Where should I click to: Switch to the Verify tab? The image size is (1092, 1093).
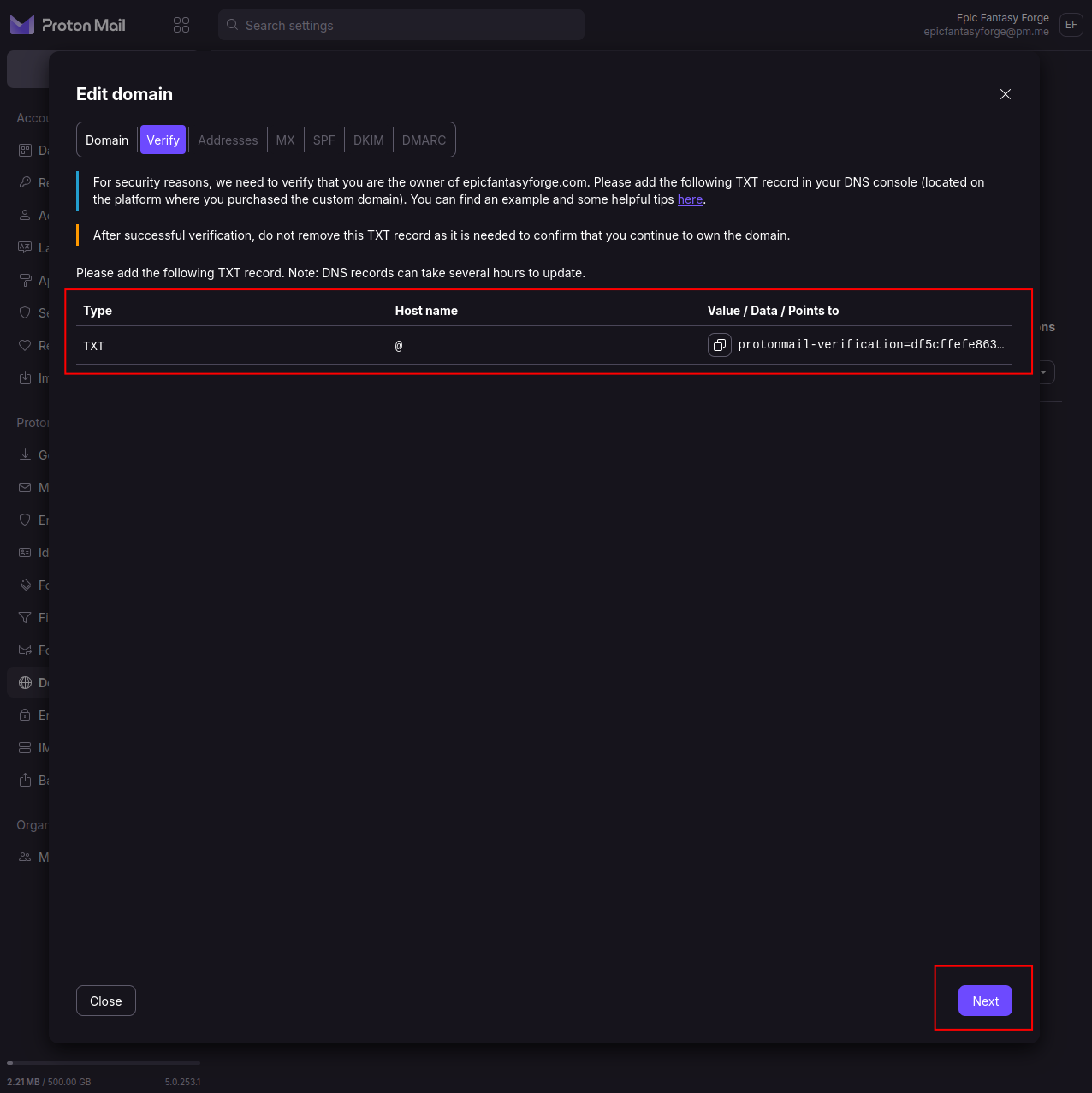click(163, 140)
